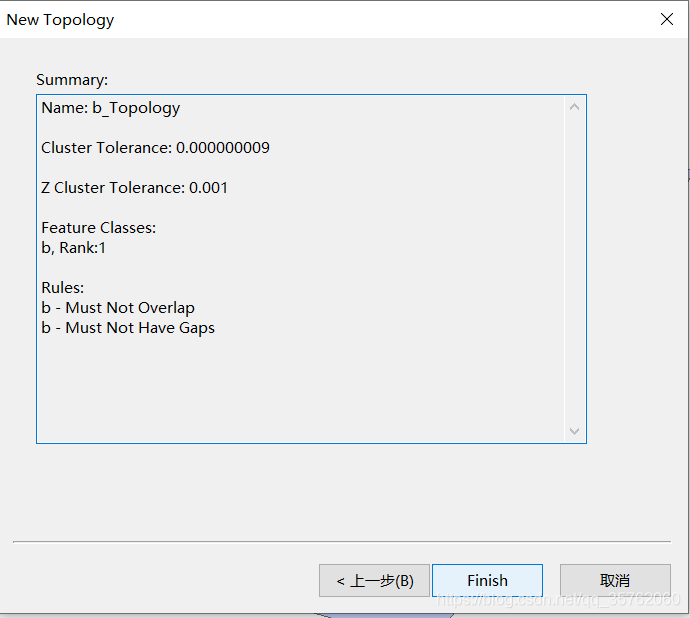This screenshot has width=690, height=618.
Task: Select the 'b, Rank:1' line
Action: click(73, 248)
